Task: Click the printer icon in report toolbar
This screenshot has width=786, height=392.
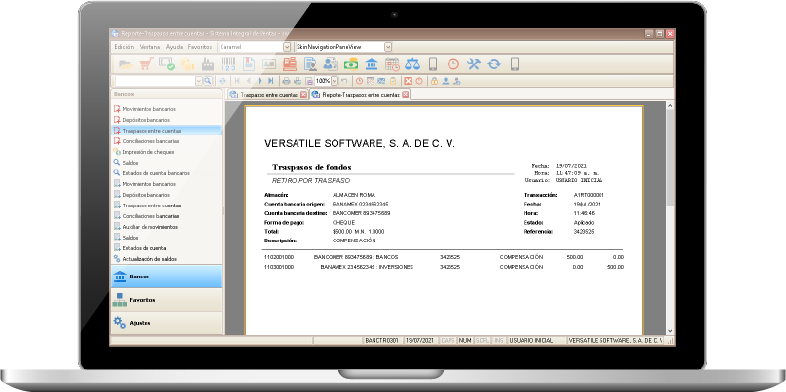Action: point(286,81)
